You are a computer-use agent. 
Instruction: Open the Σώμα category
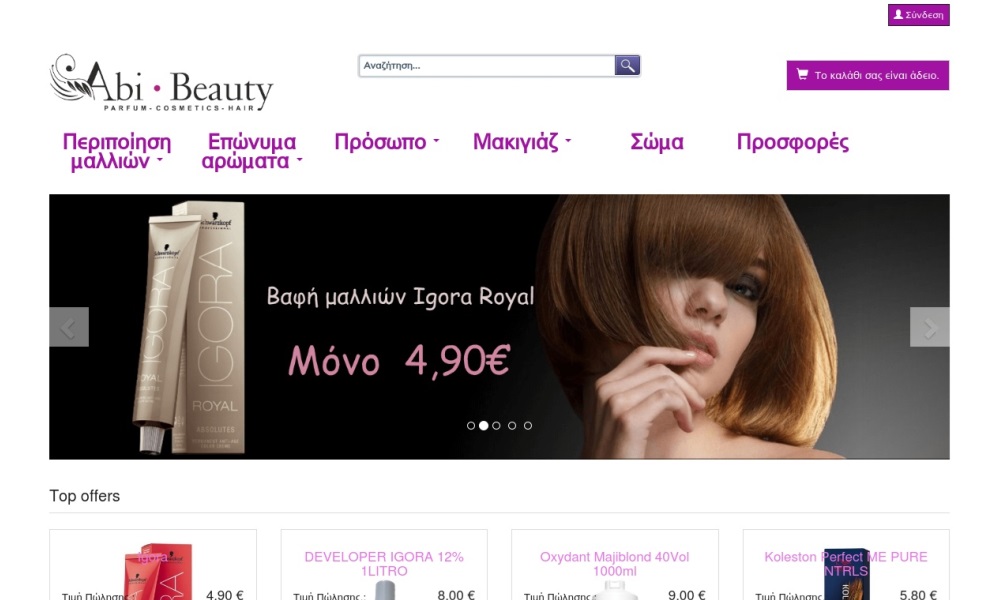pos(657,142)
